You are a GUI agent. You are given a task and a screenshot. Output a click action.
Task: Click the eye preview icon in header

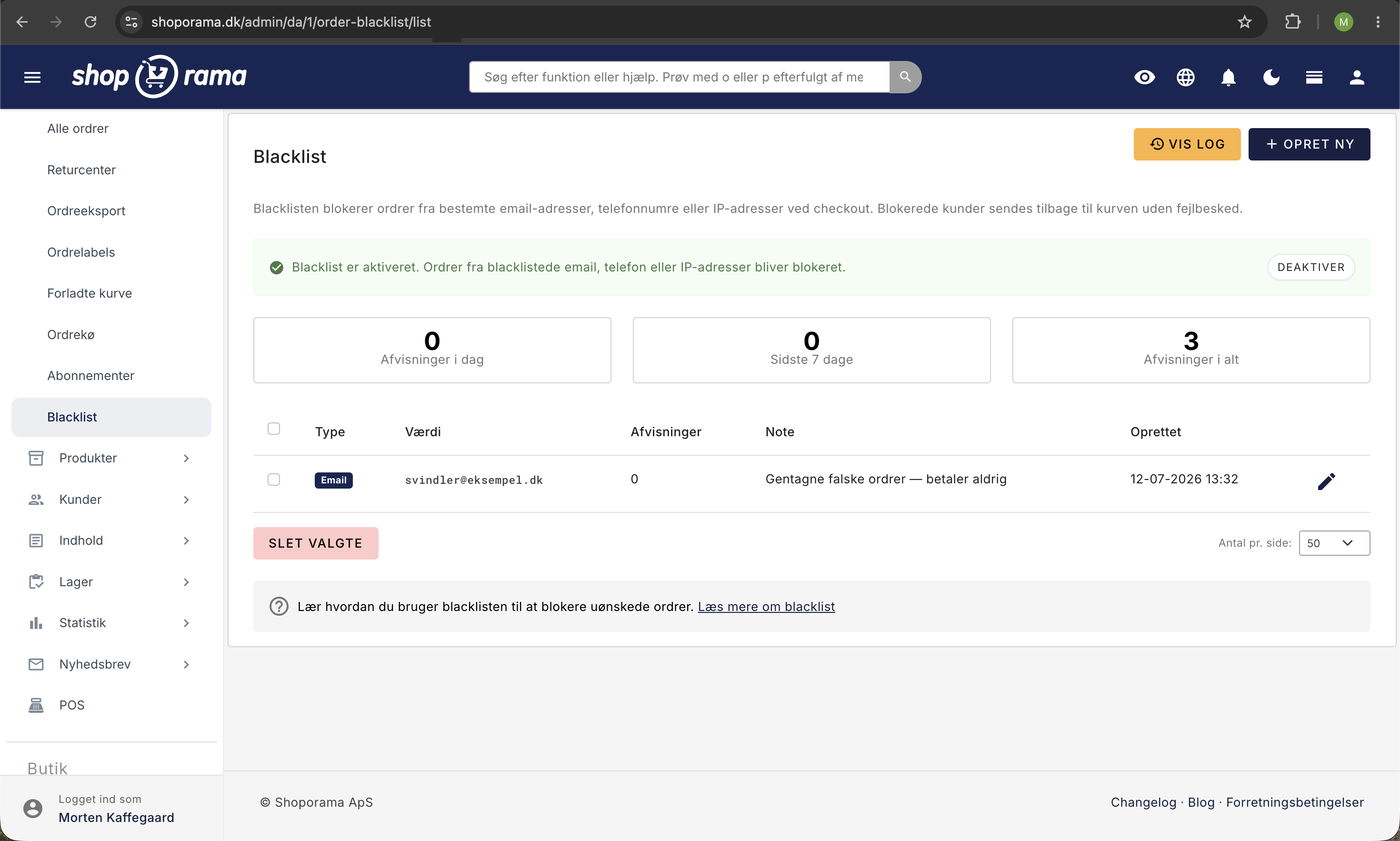[x=1145, y=77]
